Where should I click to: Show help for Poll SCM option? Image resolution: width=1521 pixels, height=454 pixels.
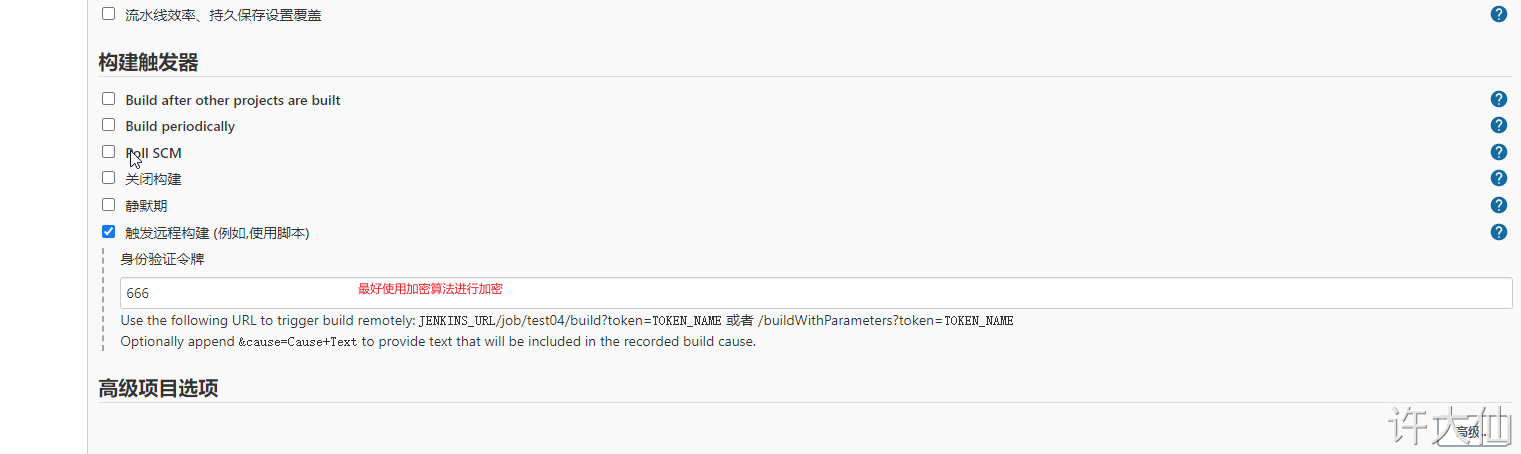[1498, 152]
